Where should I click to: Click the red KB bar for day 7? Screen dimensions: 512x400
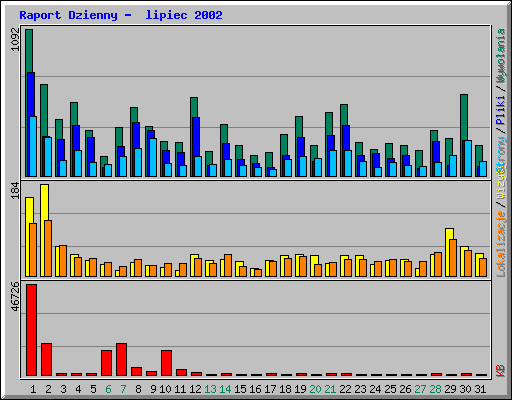click(121, 359)
